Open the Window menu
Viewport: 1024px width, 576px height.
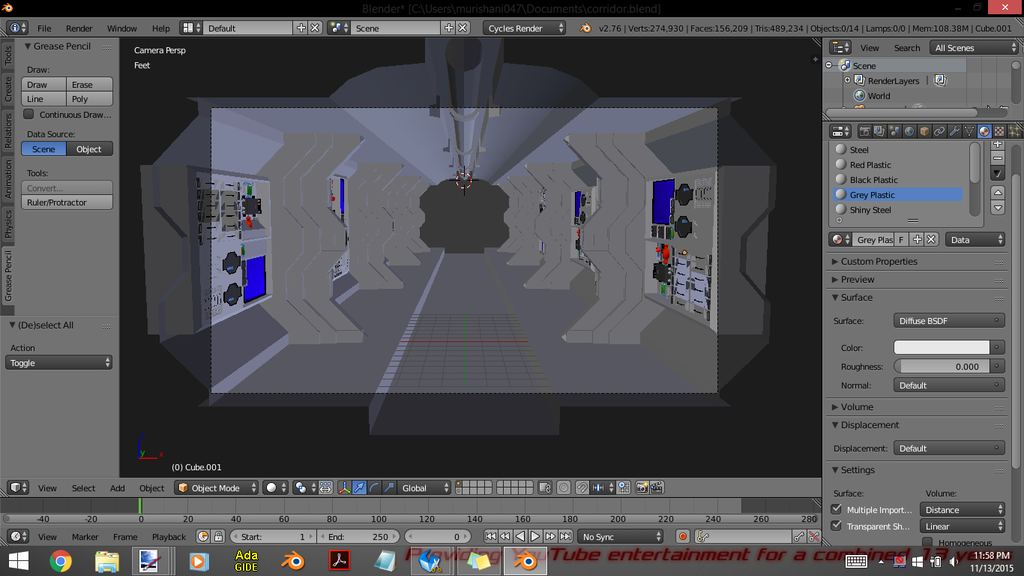[x=121, y=28]
